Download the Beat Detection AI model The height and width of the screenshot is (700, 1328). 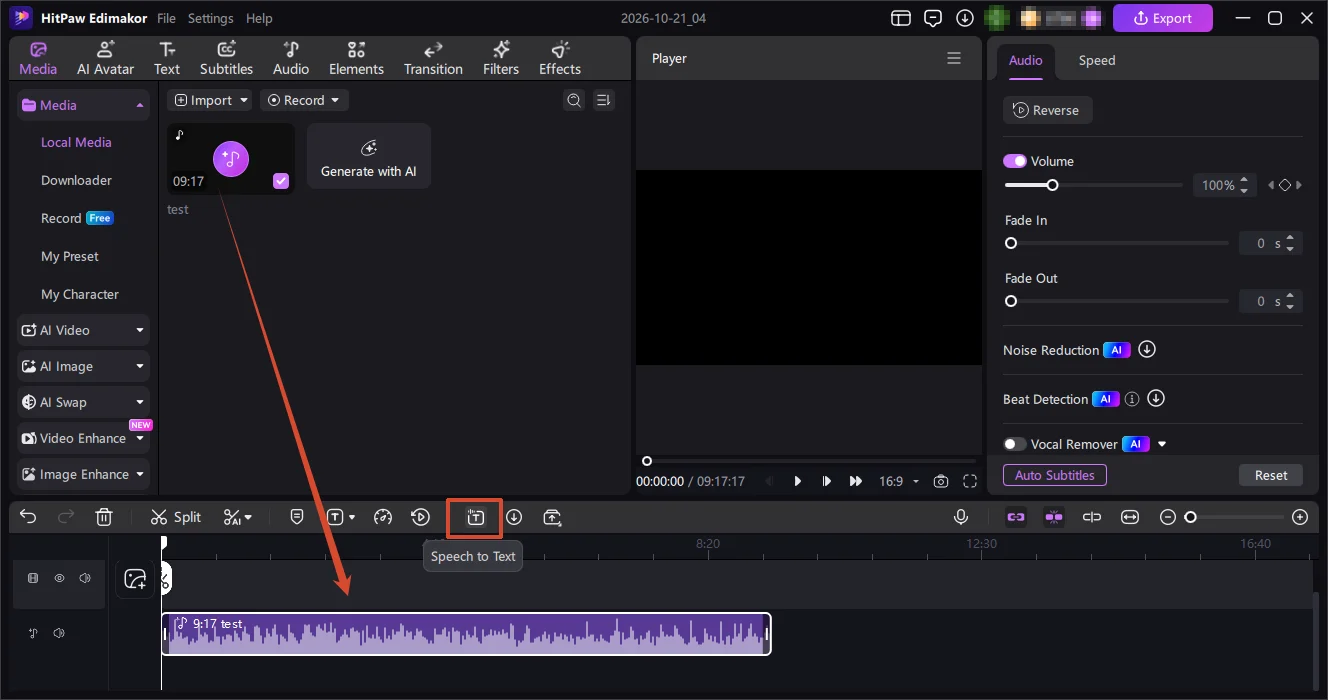pyautogui.click(x=1157, y=399)
